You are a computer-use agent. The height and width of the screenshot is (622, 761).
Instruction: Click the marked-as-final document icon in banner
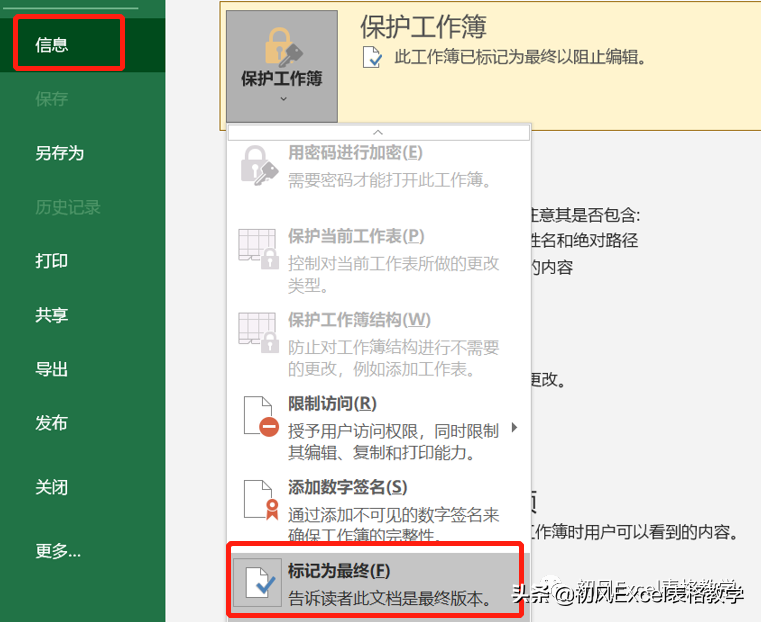[371, 56]
